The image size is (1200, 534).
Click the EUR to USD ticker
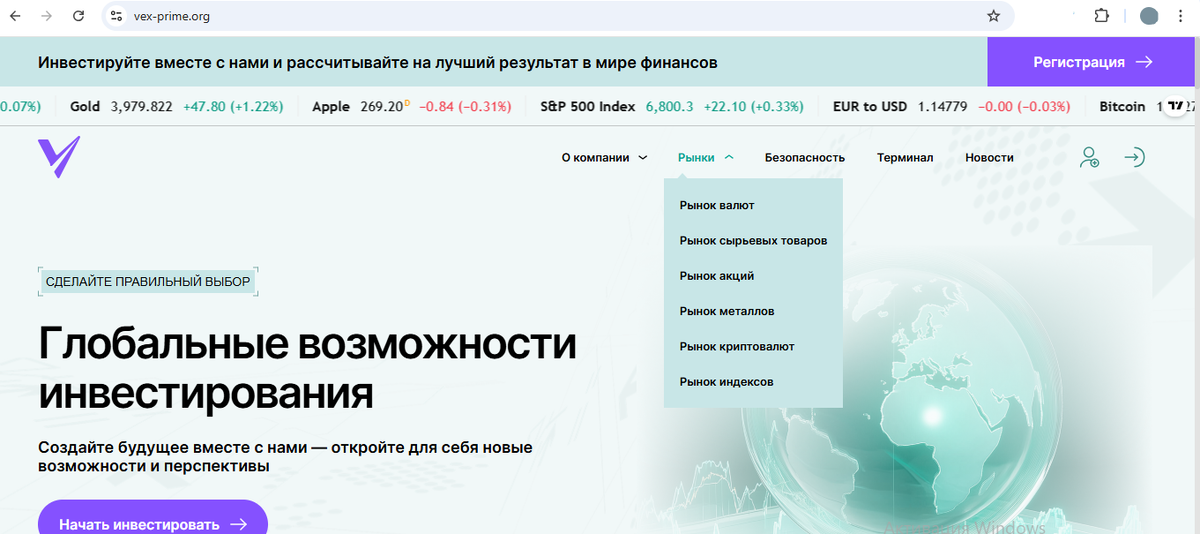[952, 106]
